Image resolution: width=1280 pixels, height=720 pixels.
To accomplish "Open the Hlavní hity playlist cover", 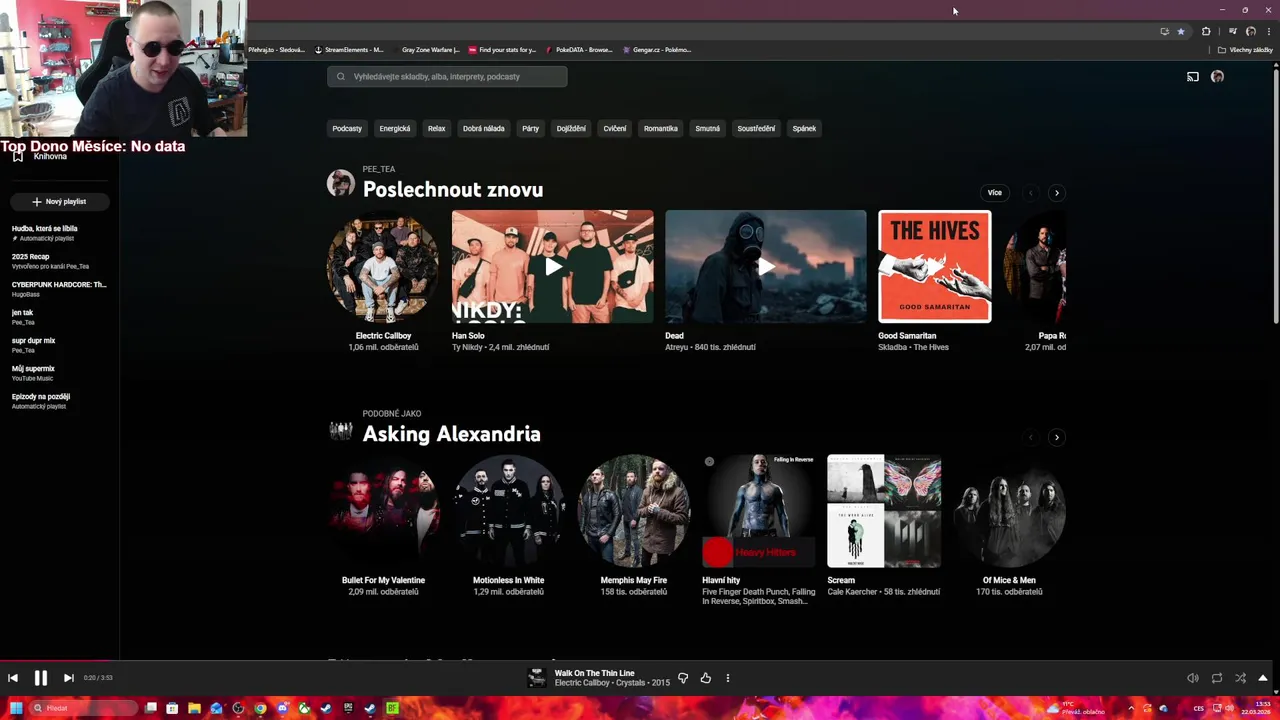I will coord(759,511).
